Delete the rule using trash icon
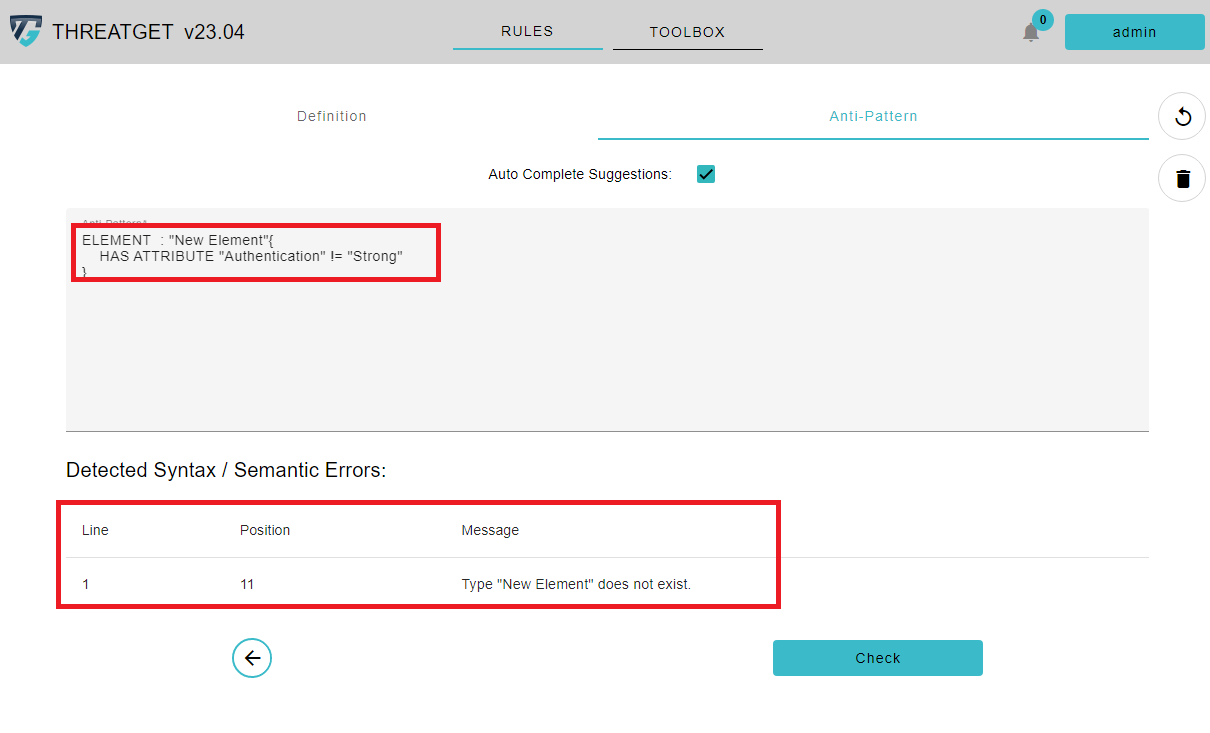 (1182, 179)
